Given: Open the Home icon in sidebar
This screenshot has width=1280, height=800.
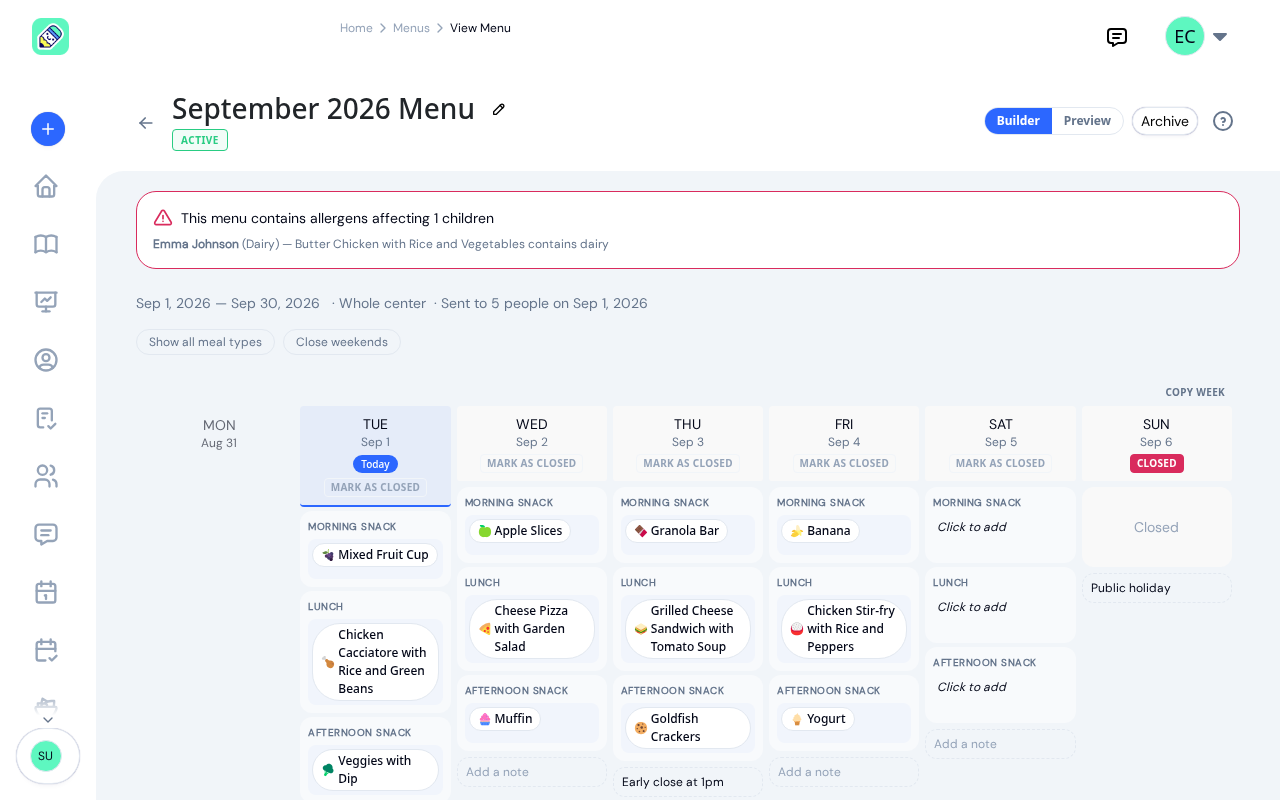Looking at the screenshot, I should tap(46, 187).
